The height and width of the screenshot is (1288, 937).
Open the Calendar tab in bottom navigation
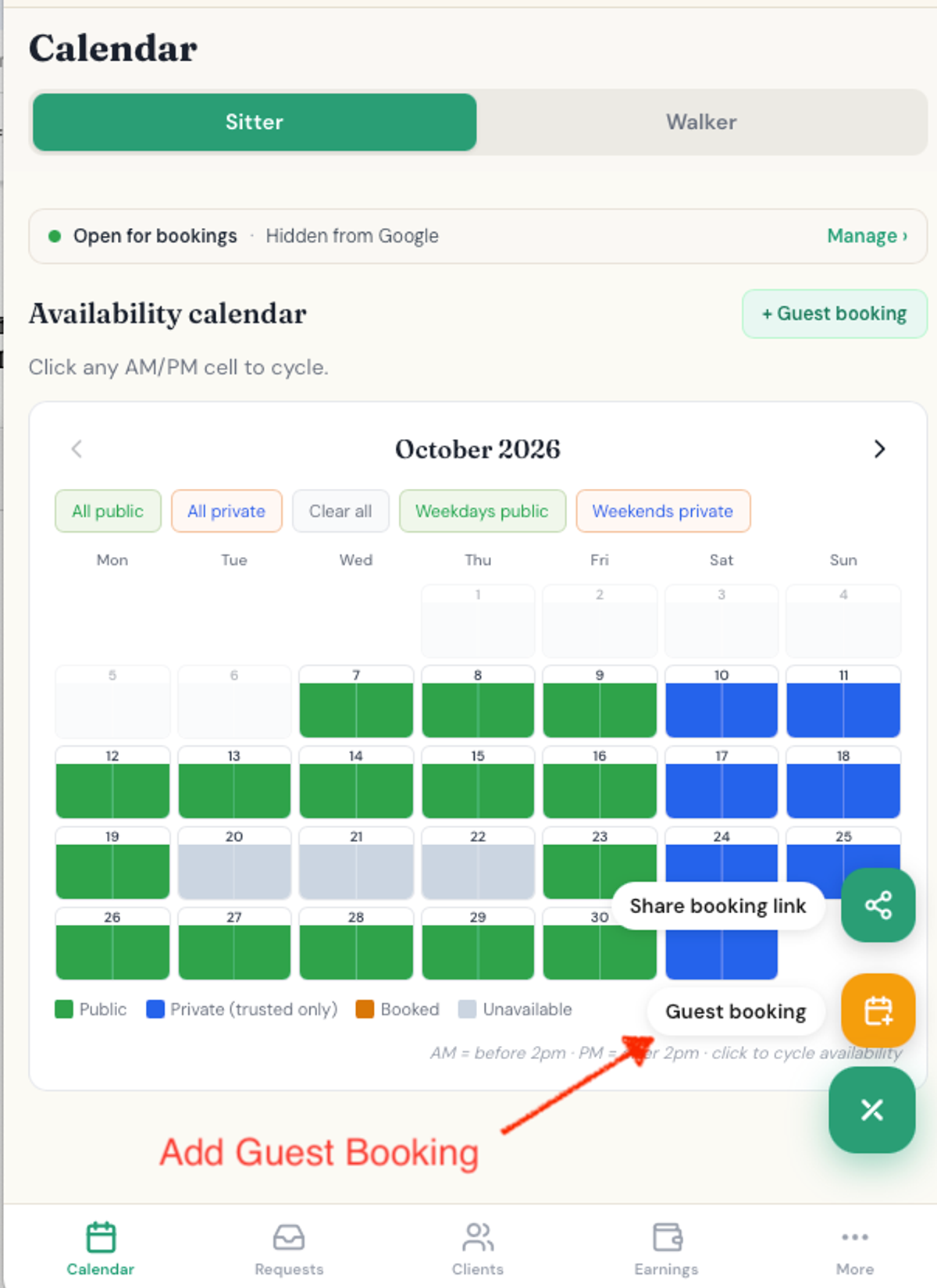point(101,1248)
